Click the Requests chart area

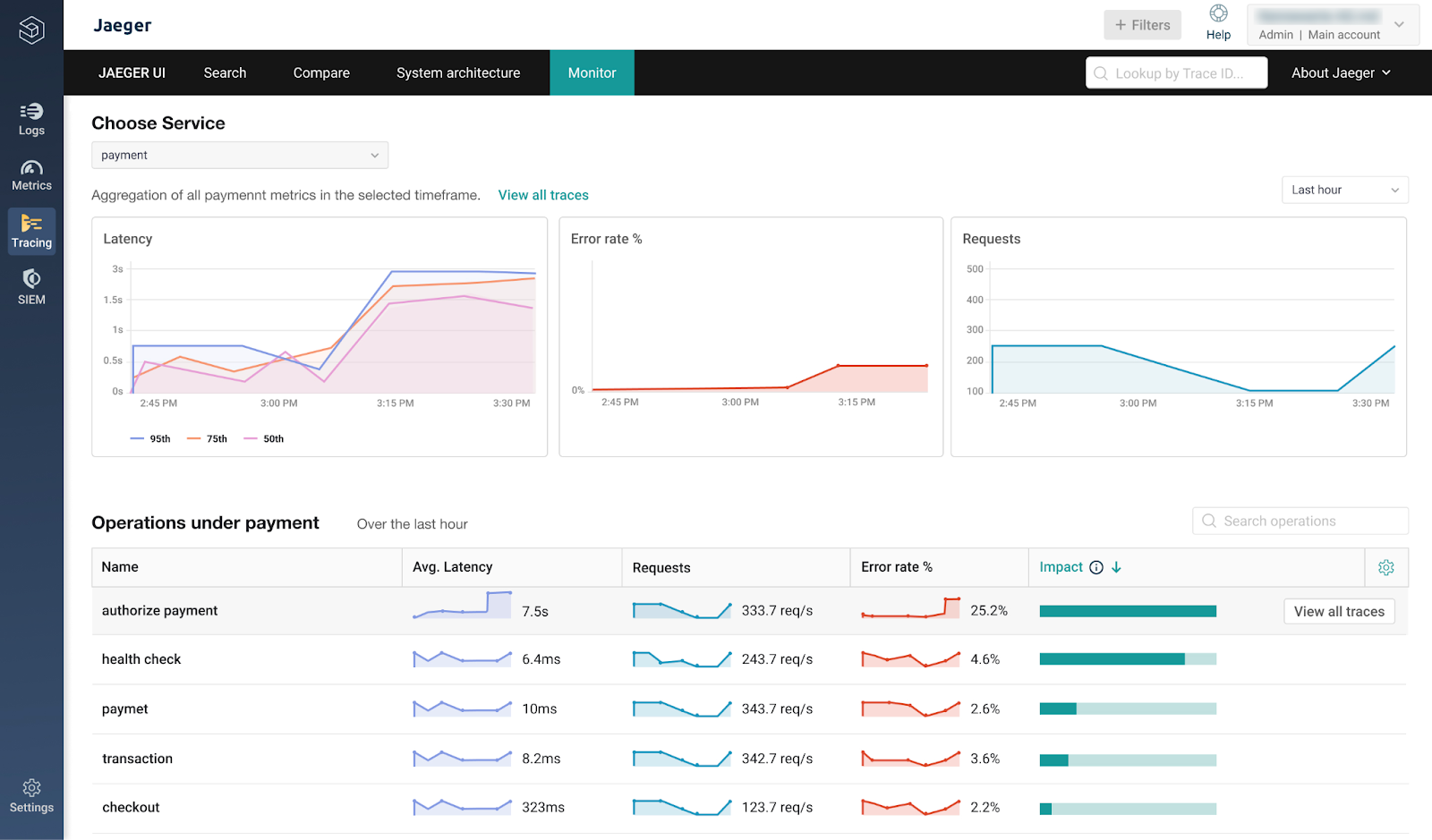1179,337
